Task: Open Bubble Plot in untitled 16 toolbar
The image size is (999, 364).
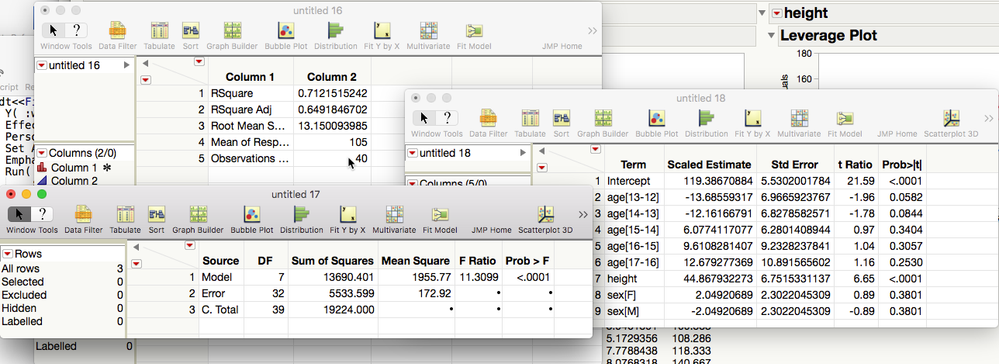Action: coord(286,31)
